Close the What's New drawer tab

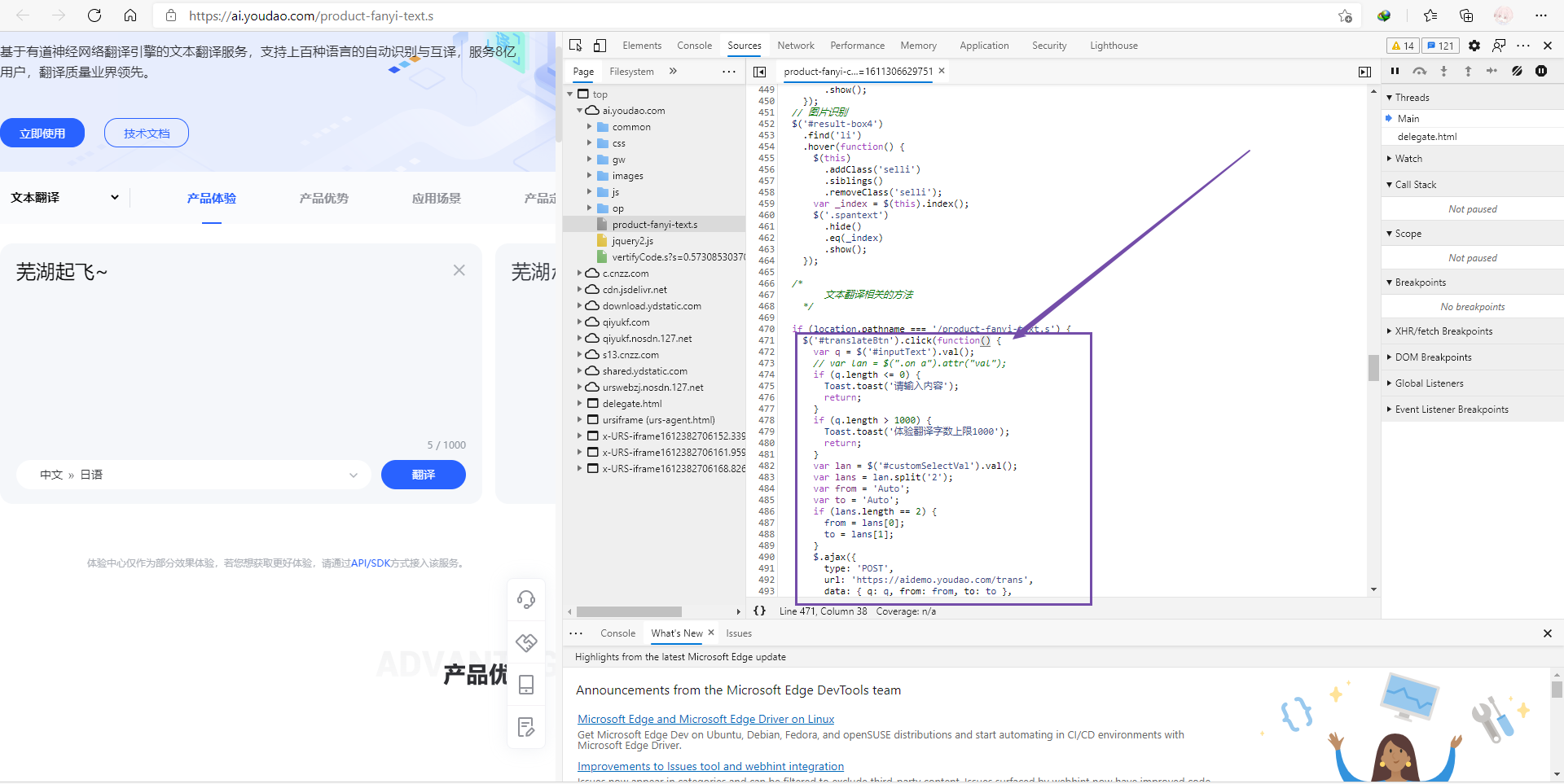click(x=711, y=633)
